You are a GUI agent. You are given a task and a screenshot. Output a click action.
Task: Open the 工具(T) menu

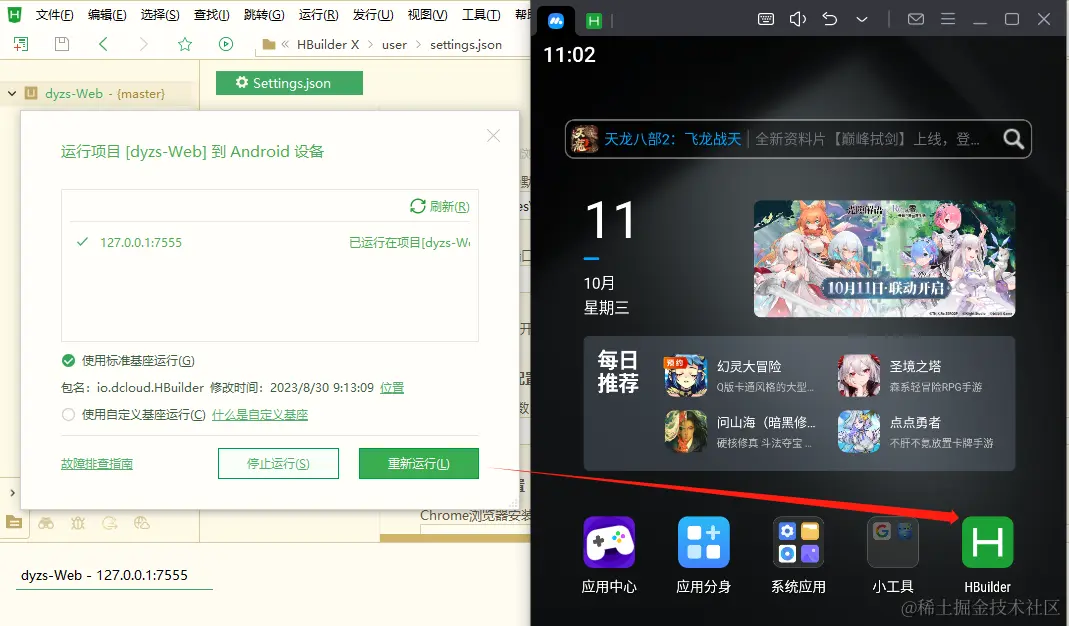(481, 14)
